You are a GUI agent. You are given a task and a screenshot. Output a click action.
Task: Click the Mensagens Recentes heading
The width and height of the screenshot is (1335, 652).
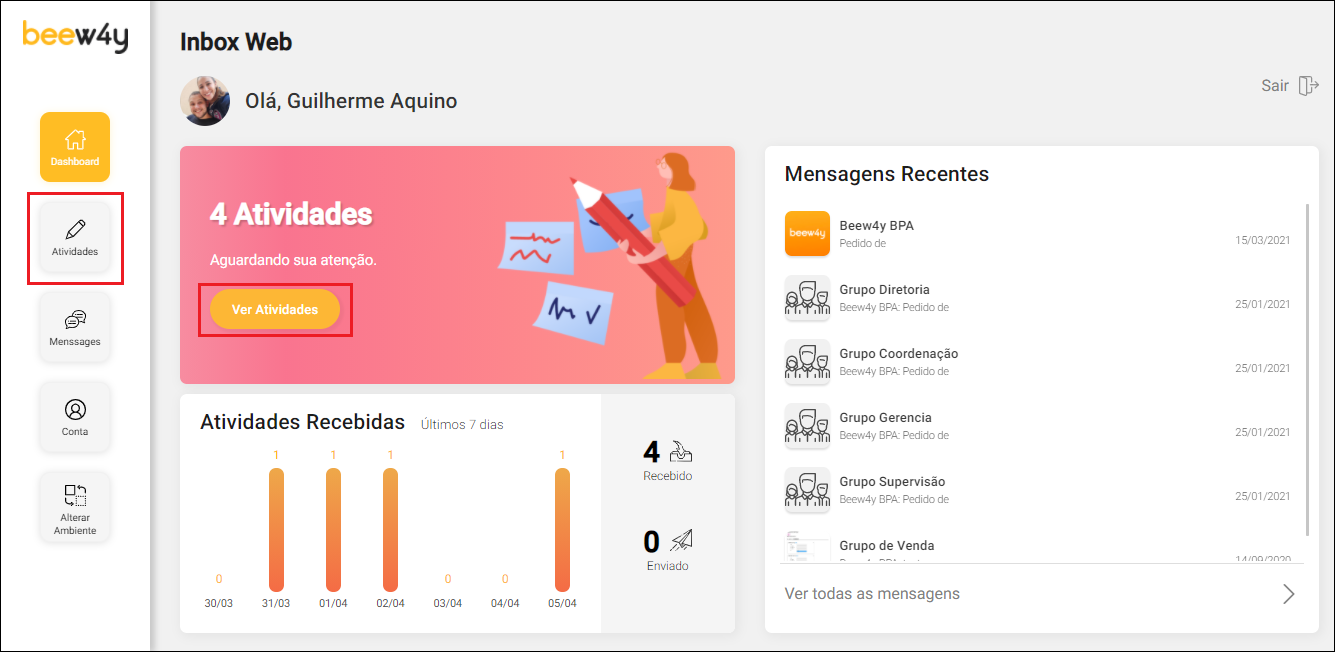pyautogui.click(x=887, y=174)
